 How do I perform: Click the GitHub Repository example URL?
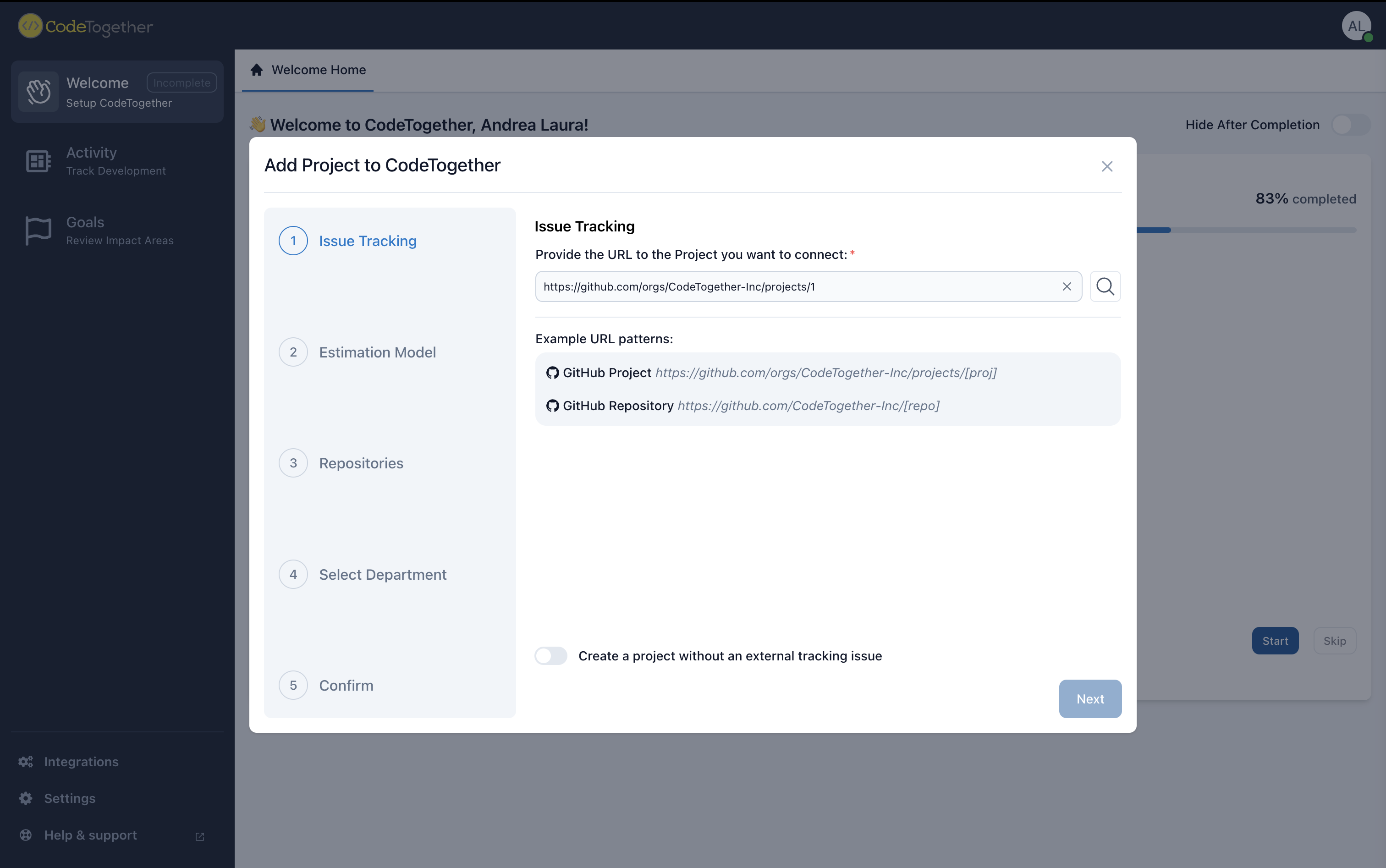click(808, 406)
